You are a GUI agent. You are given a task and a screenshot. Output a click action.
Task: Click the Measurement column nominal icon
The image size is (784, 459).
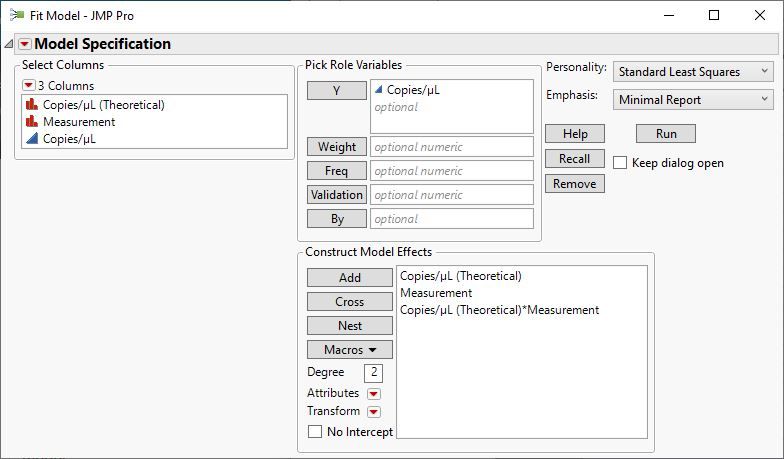[x=31, y=122]
